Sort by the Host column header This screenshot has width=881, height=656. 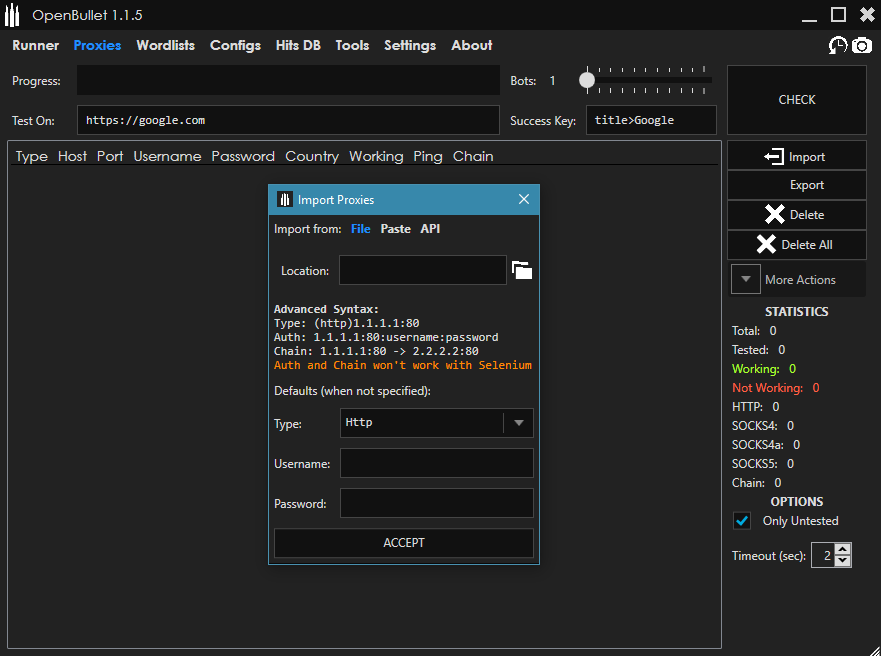[x=72, y=156]
